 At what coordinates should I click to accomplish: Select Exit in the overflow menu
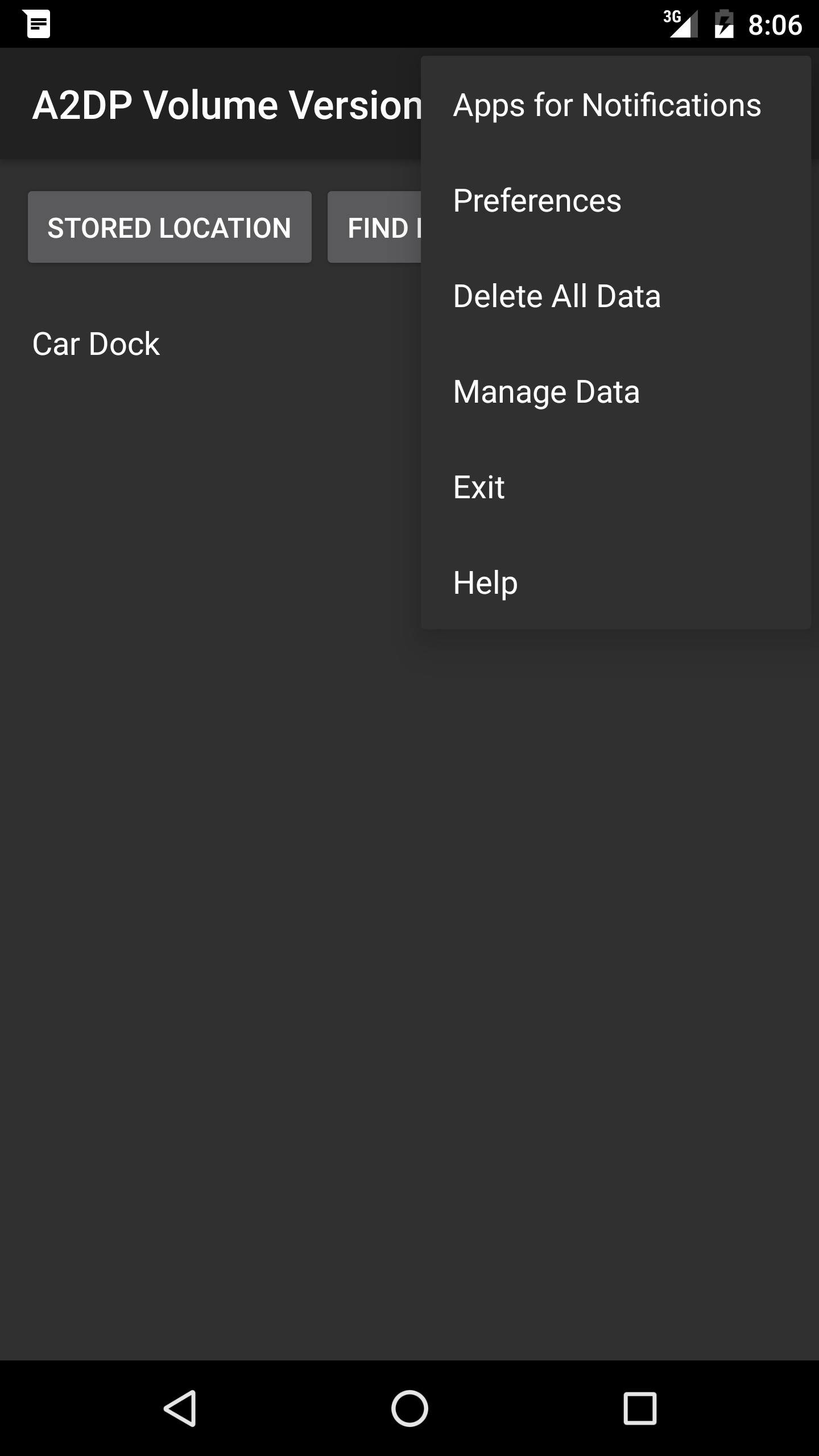(479, 488)
